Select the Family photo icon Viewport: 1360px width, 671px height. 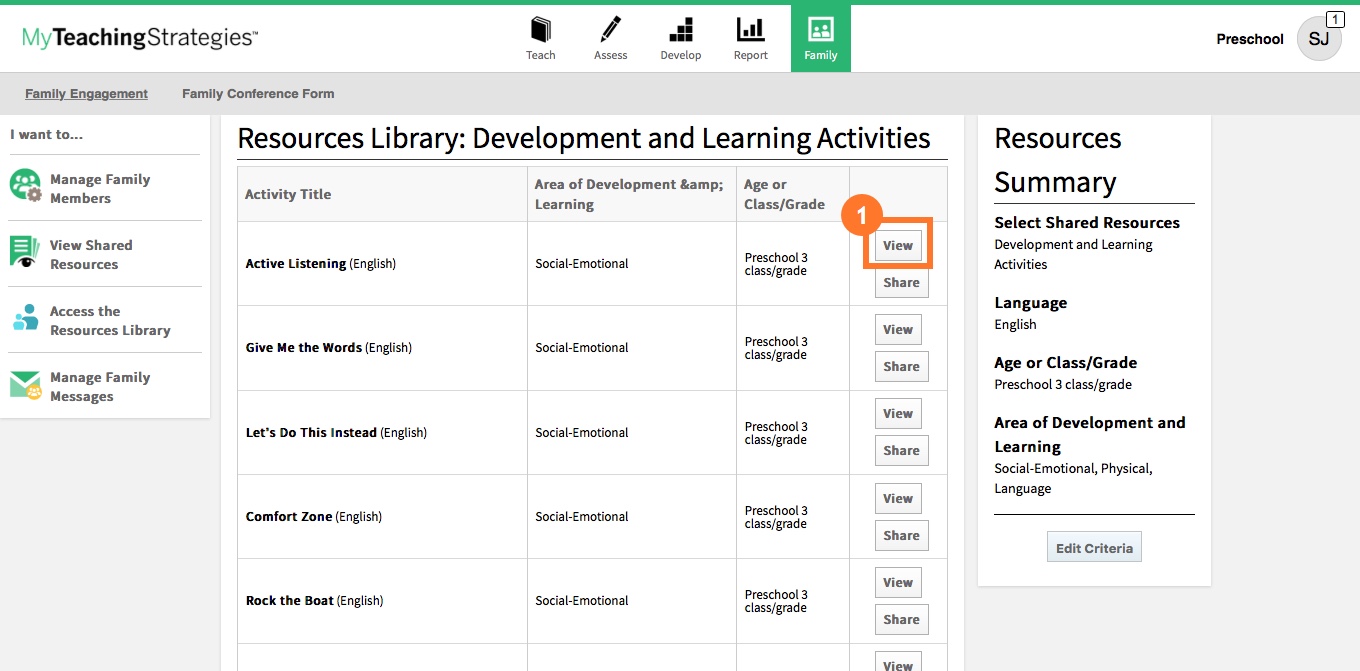pos(820,29)
